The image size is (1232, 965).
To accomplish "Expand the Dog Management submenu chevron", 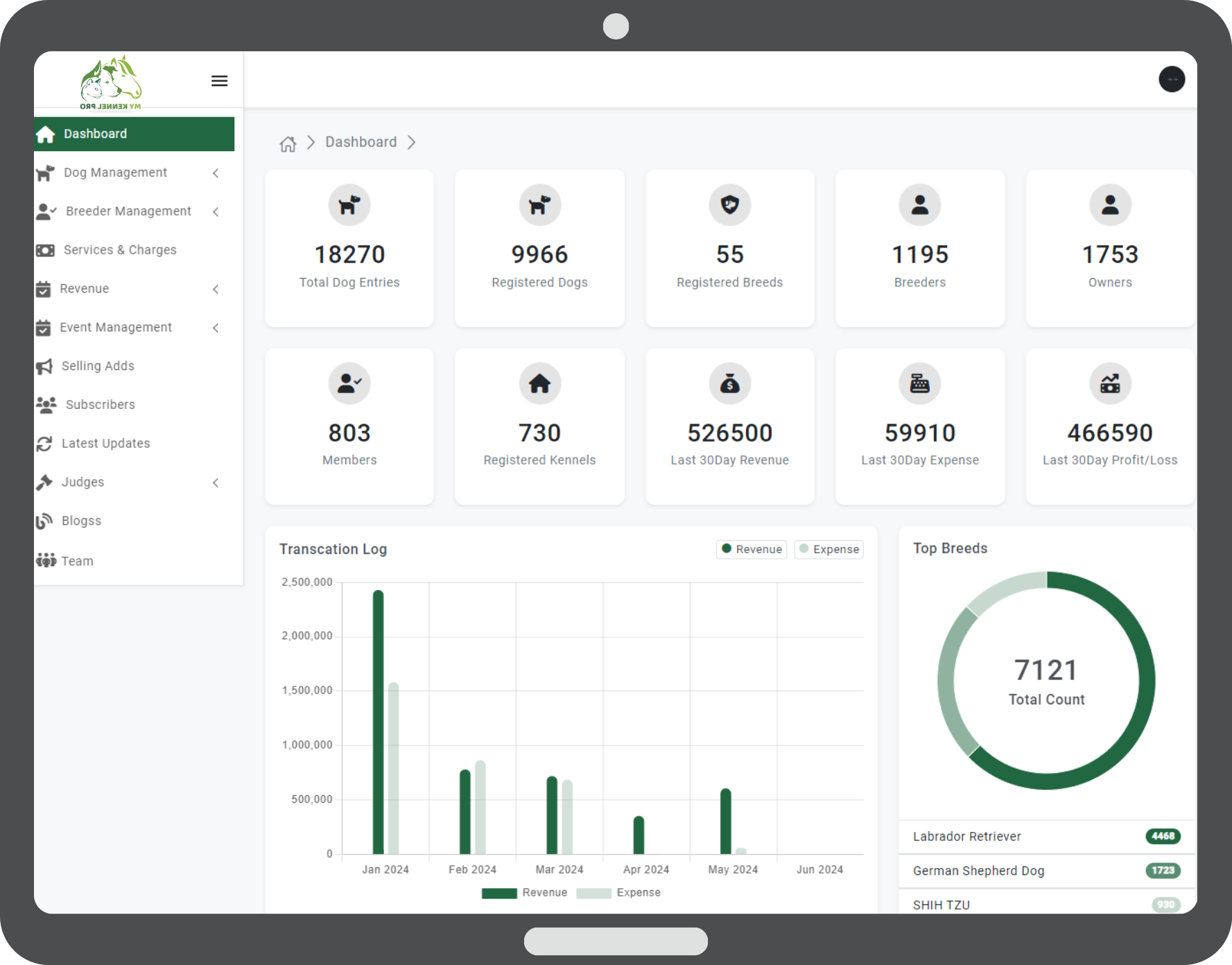I will coord(216,173).
